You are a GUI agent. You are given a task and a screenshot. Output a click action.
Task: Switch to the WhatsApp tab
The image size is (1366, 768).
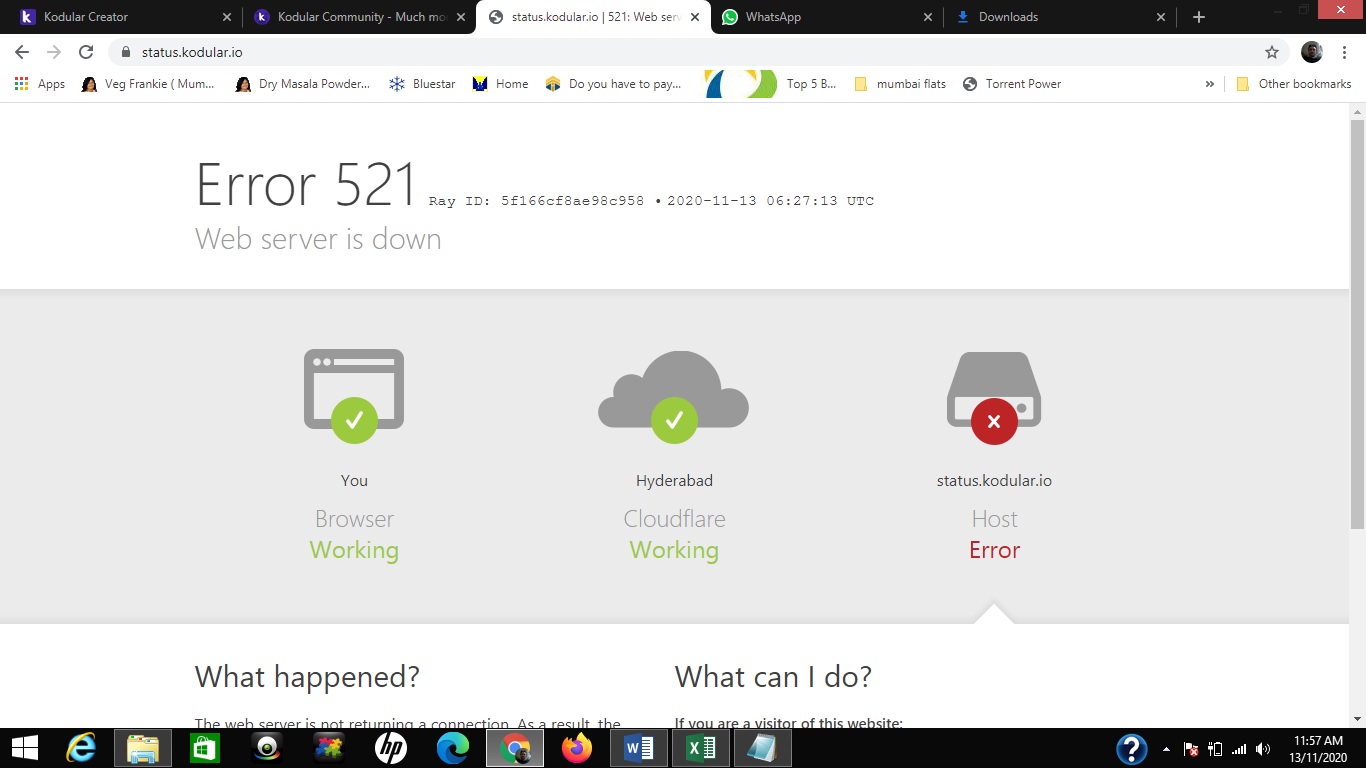point(826,17)
